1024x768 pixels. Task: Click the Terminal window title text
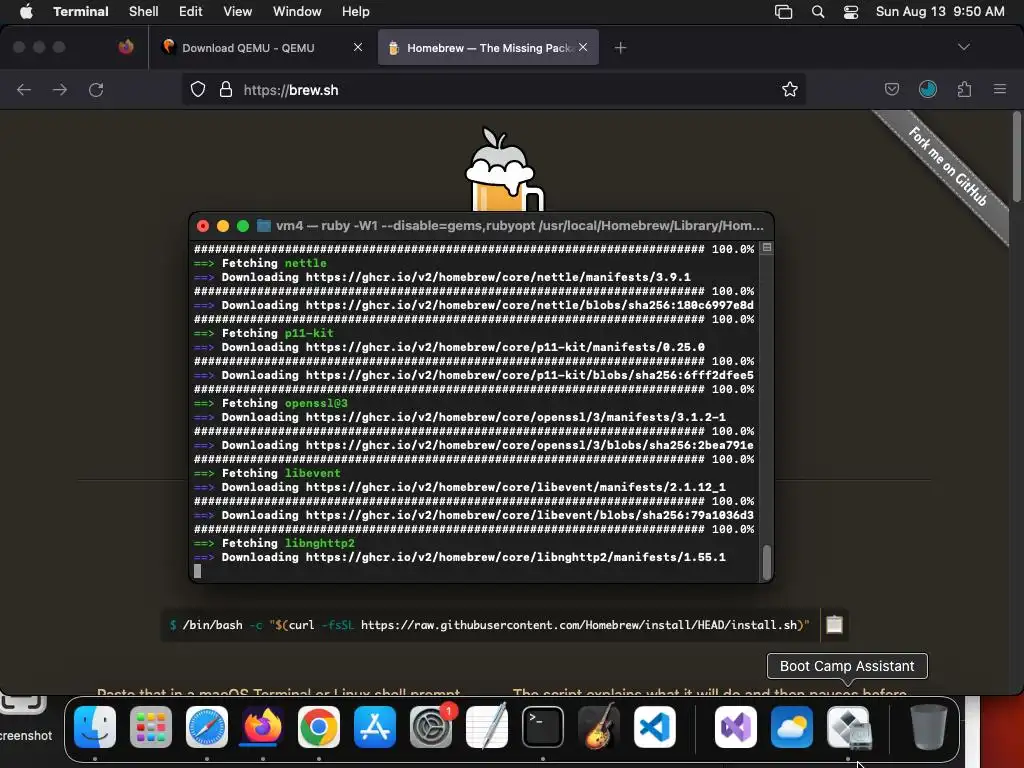click(x=519, y=226)
